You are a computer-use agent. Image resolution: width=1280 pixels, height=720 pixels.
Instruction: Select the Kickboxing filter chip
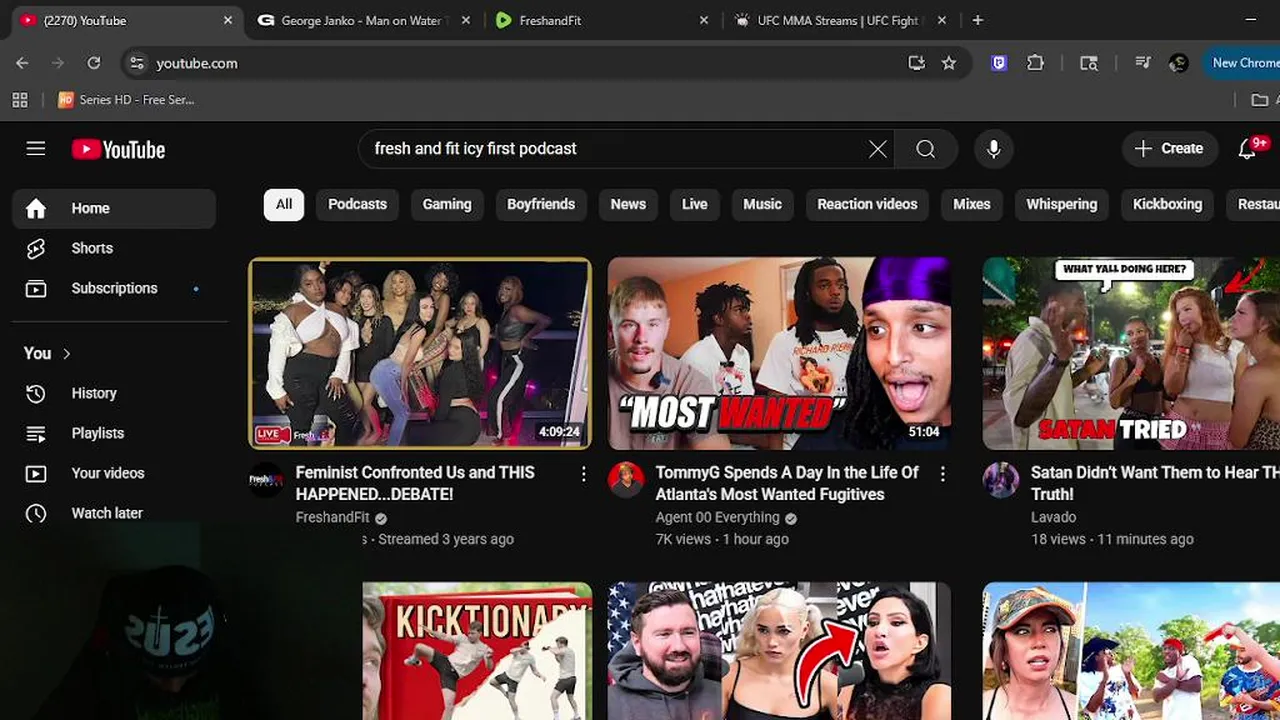point(1167,204)
